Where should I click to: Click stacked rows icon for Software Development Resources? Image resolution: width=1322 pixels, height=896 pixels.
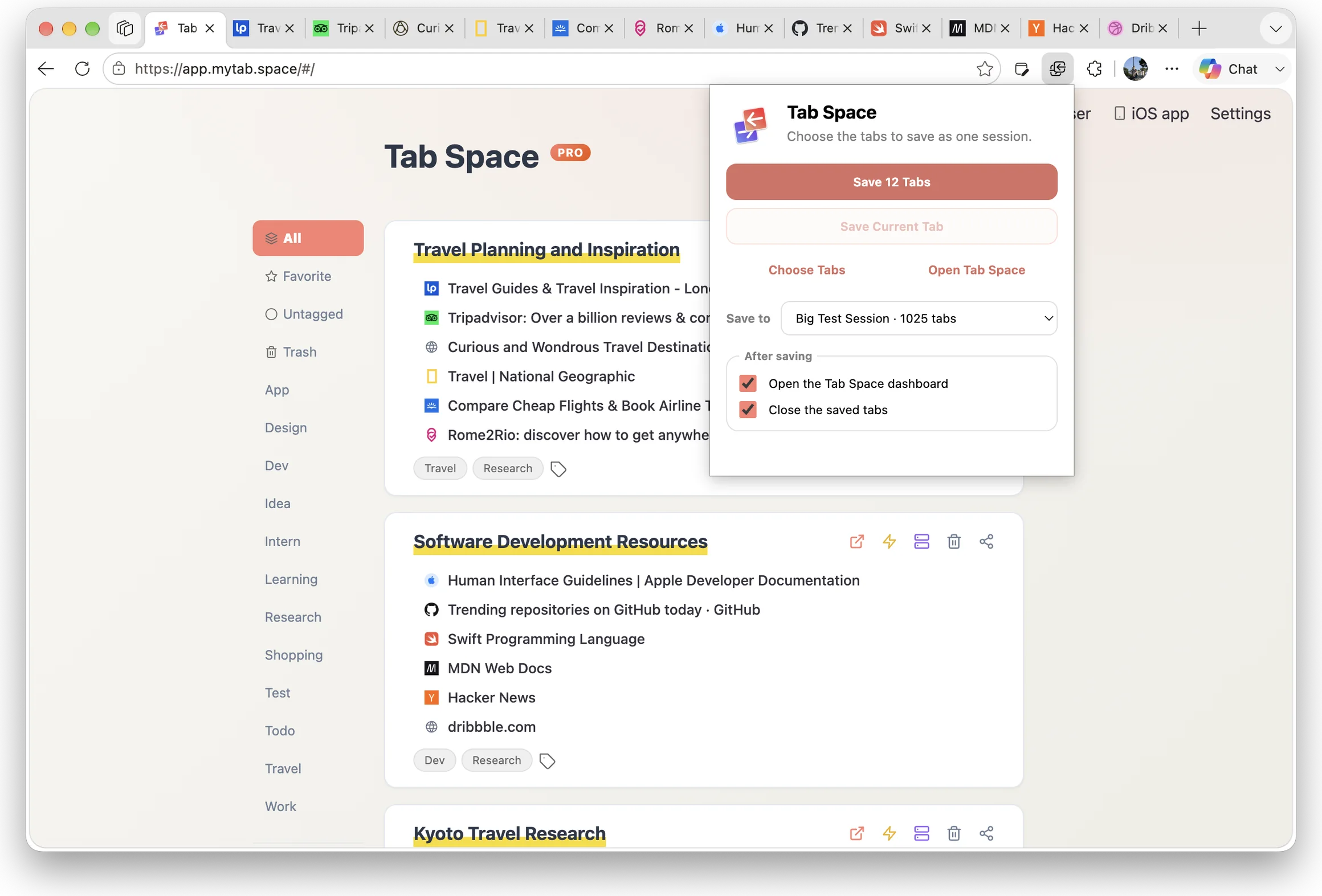(921, 541)
